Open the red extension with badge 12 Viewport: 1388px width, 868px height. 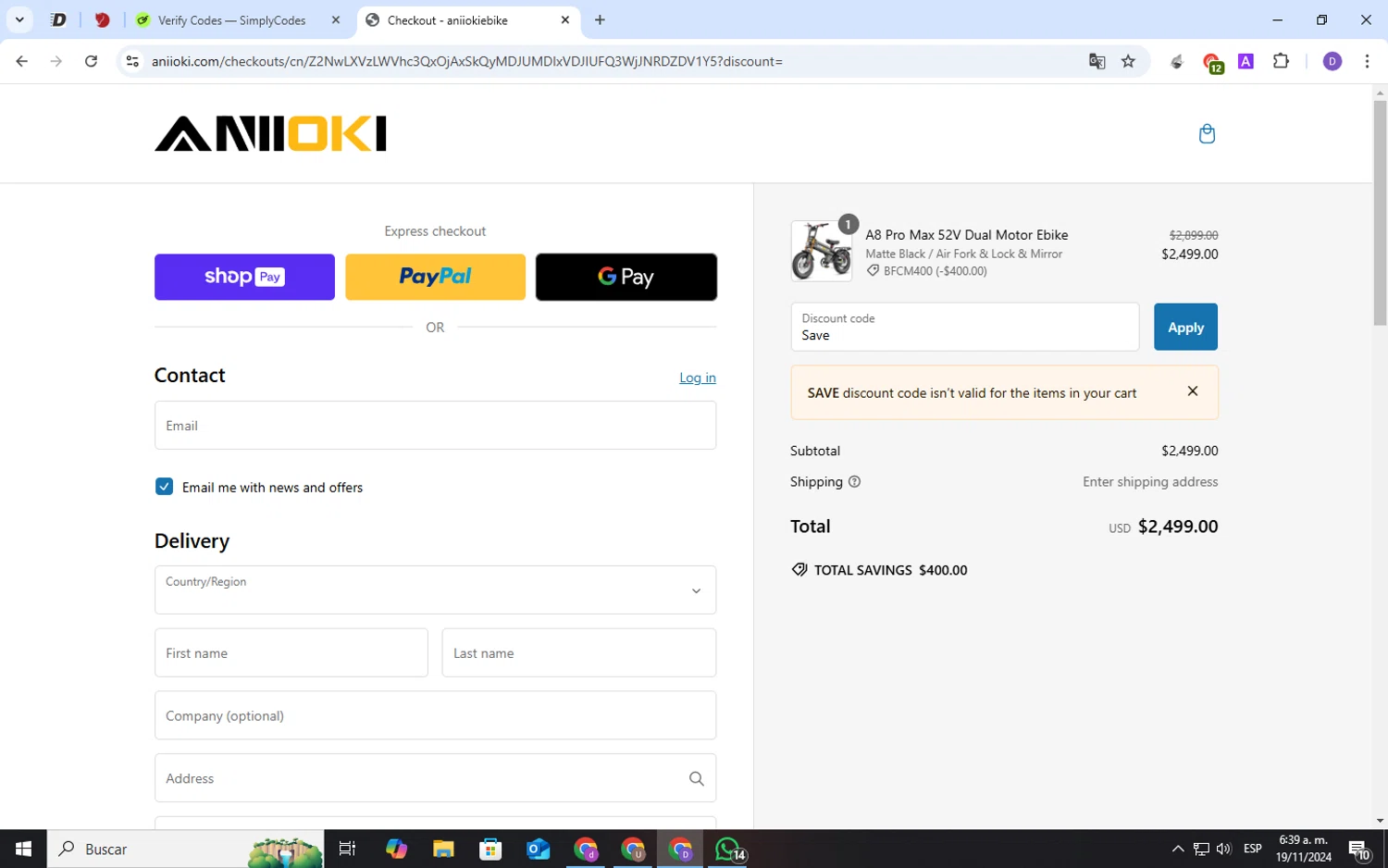click(1212, 62)
